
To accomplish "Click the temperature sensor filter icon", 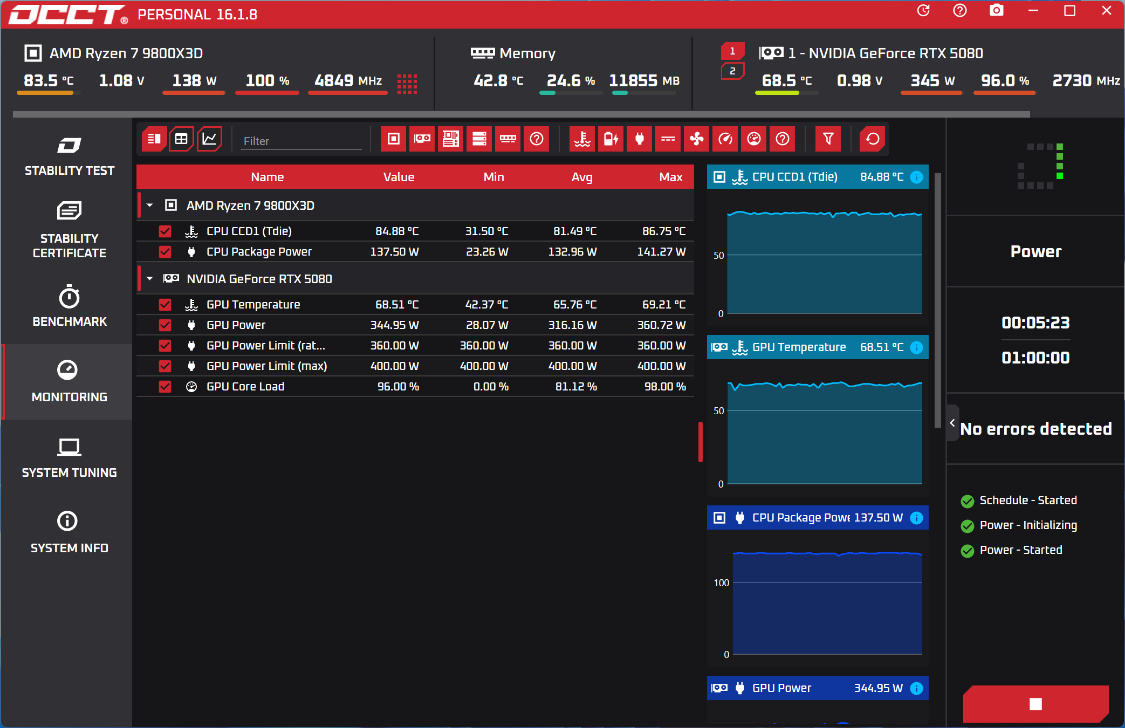I will [x=582, y=139].
